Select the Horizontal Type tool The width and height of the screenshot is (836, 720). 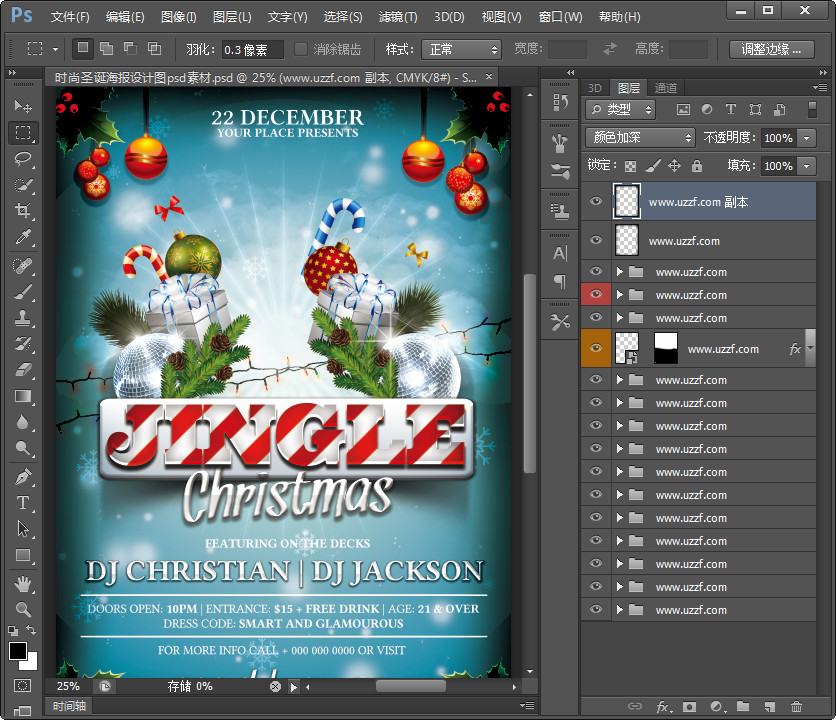(23, 503)
